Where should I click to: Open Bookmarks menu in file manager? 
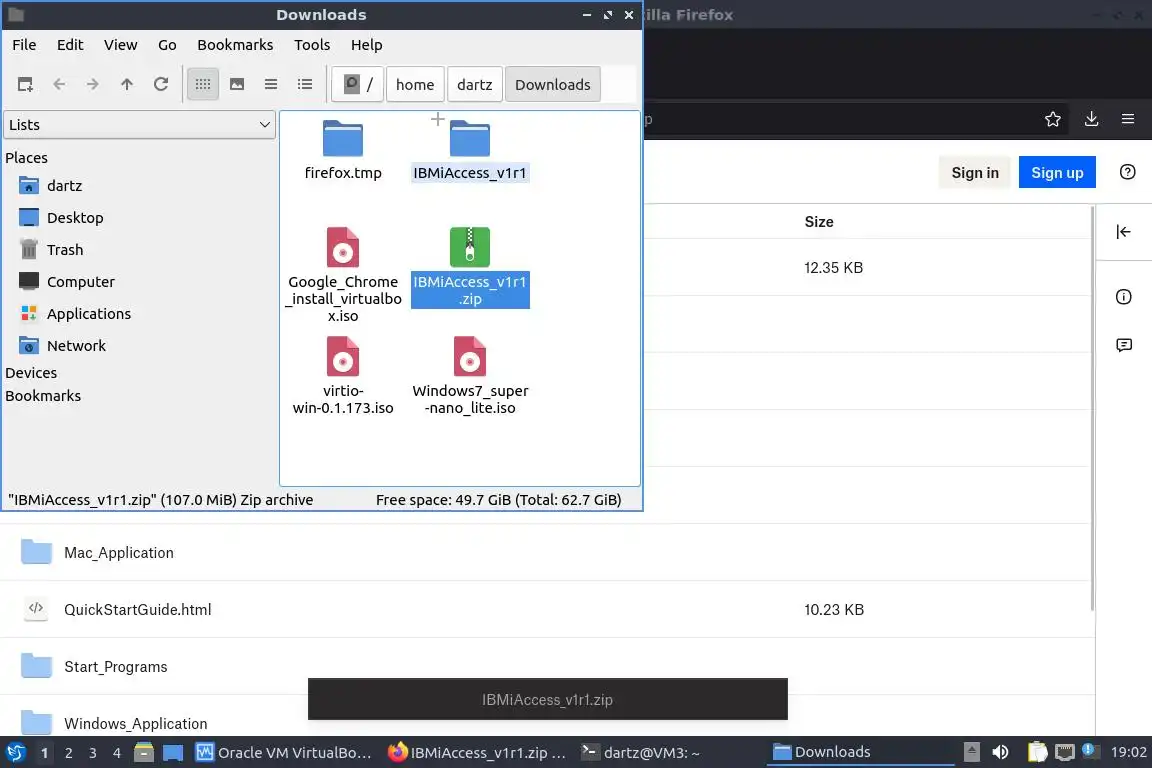tap(235, 45)
